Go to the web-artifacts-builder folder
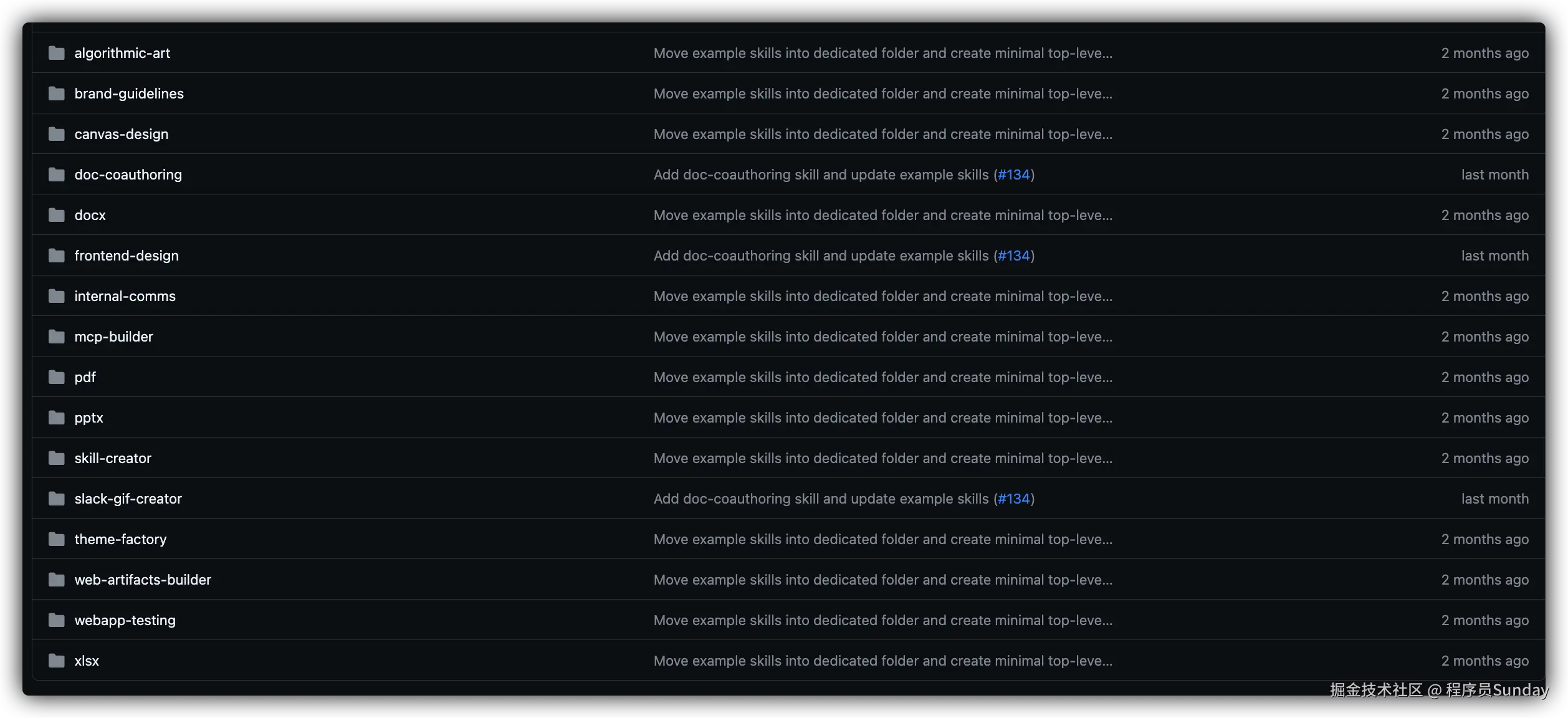This screenshot has width=1568, height=718. (x=143, y=580)
